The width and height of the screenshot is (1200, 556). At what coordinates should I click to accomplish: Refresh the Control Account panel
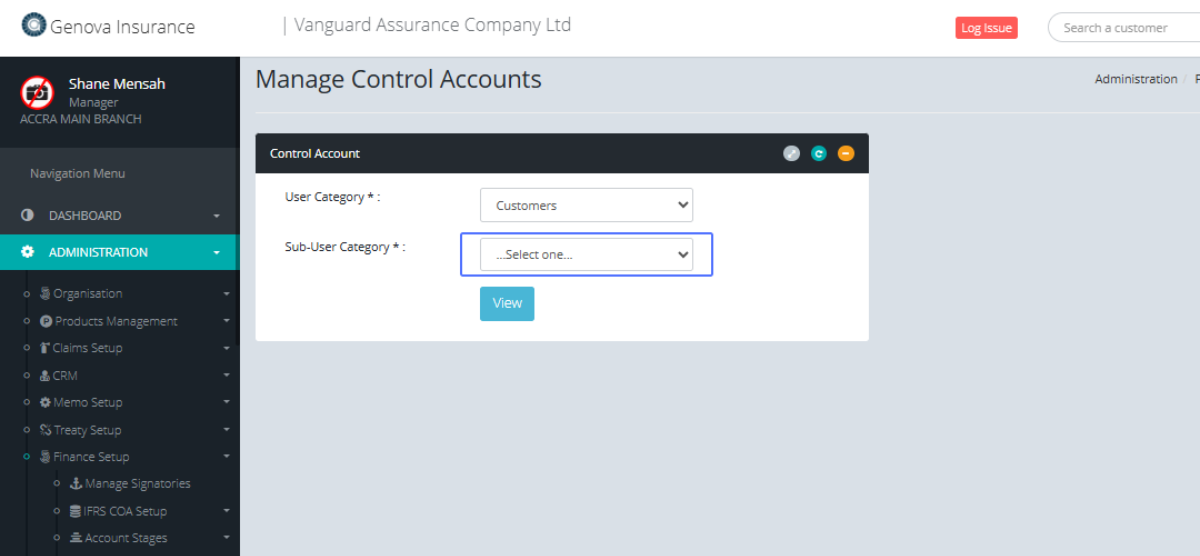pos(819,153)
